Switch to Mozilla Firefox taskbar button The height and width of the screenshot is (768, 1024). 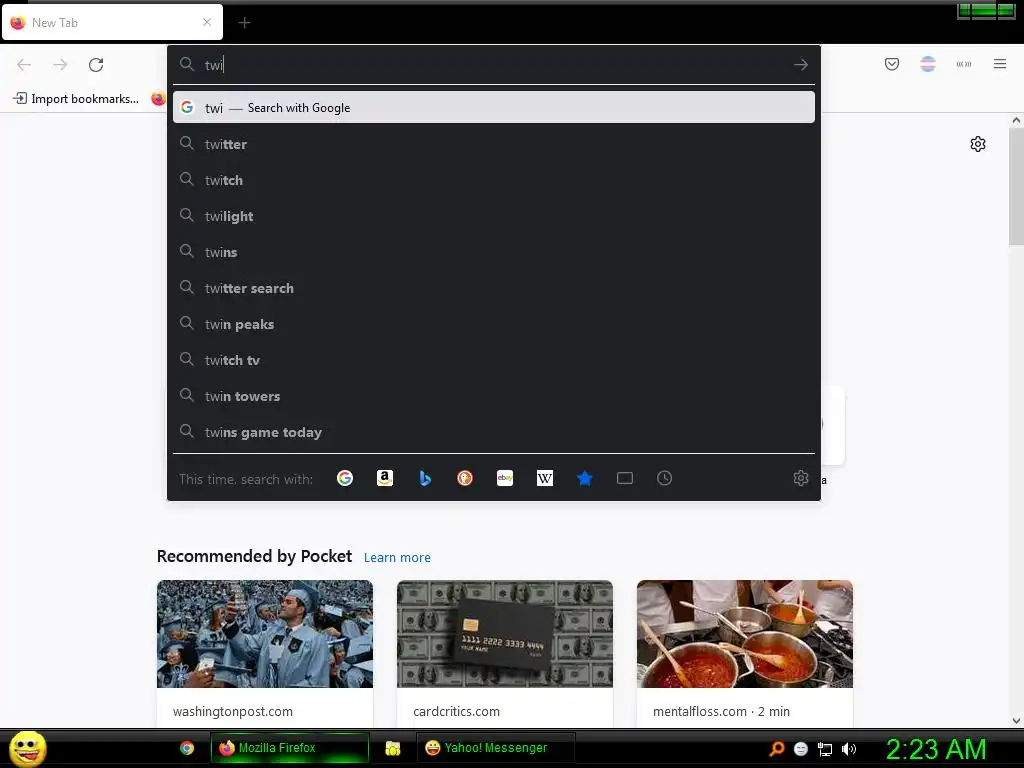(x=289, y=748)
